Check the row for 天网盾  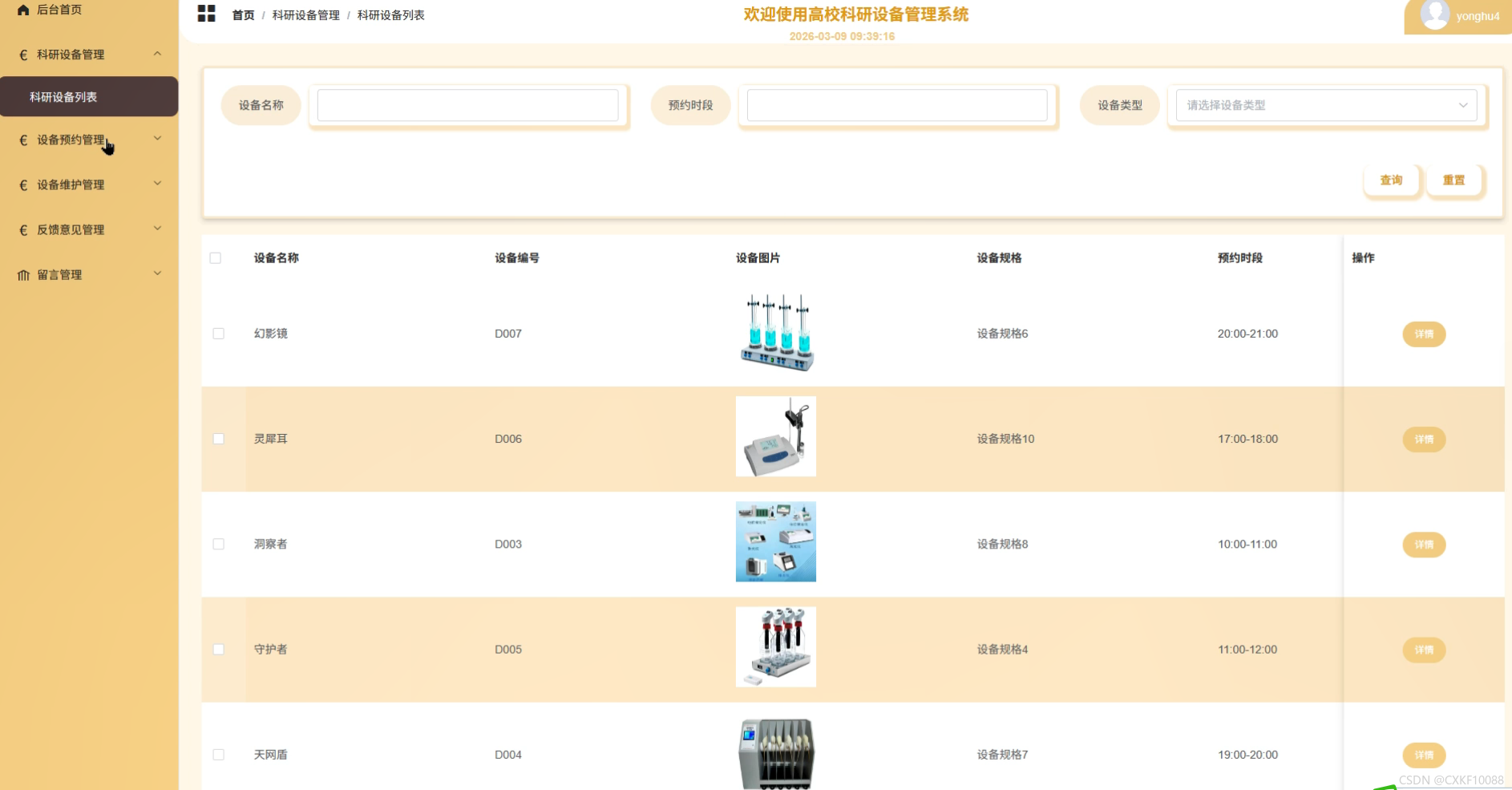pyautogui.click(x=218, y=755)
